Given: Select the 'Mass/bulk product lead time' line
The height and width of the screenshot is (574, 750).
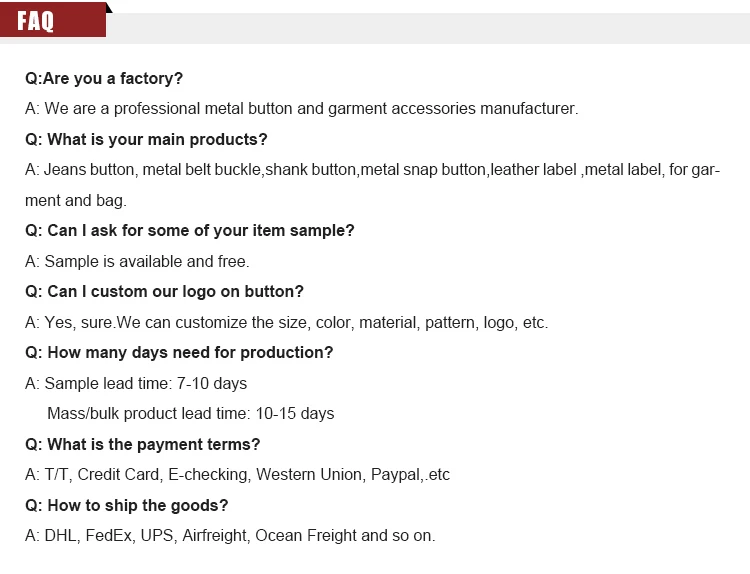Looking at the screenshot, I should [190, 413].
